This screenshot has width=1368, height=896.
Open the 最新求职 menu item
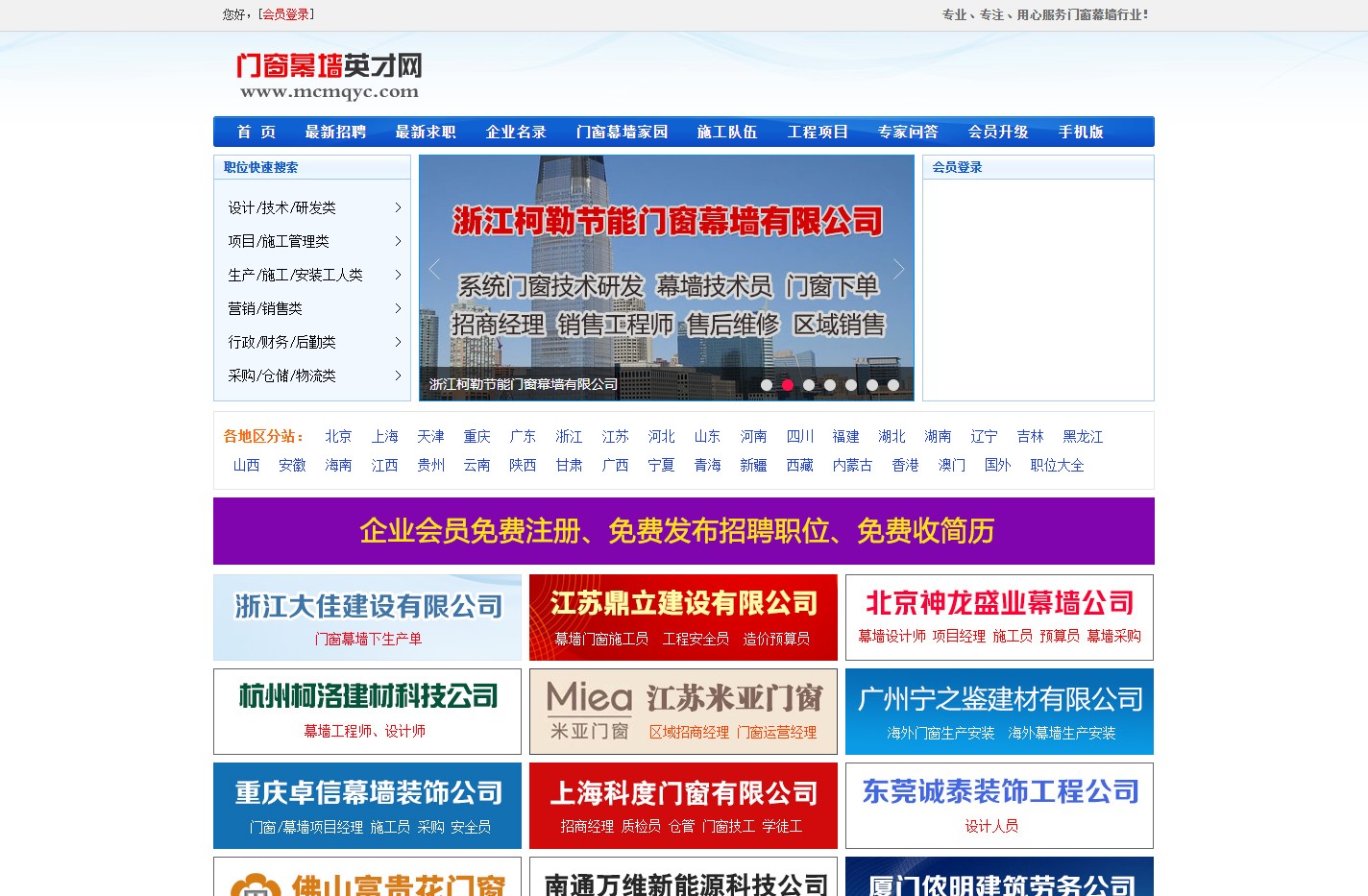click(x=426, y=132)
